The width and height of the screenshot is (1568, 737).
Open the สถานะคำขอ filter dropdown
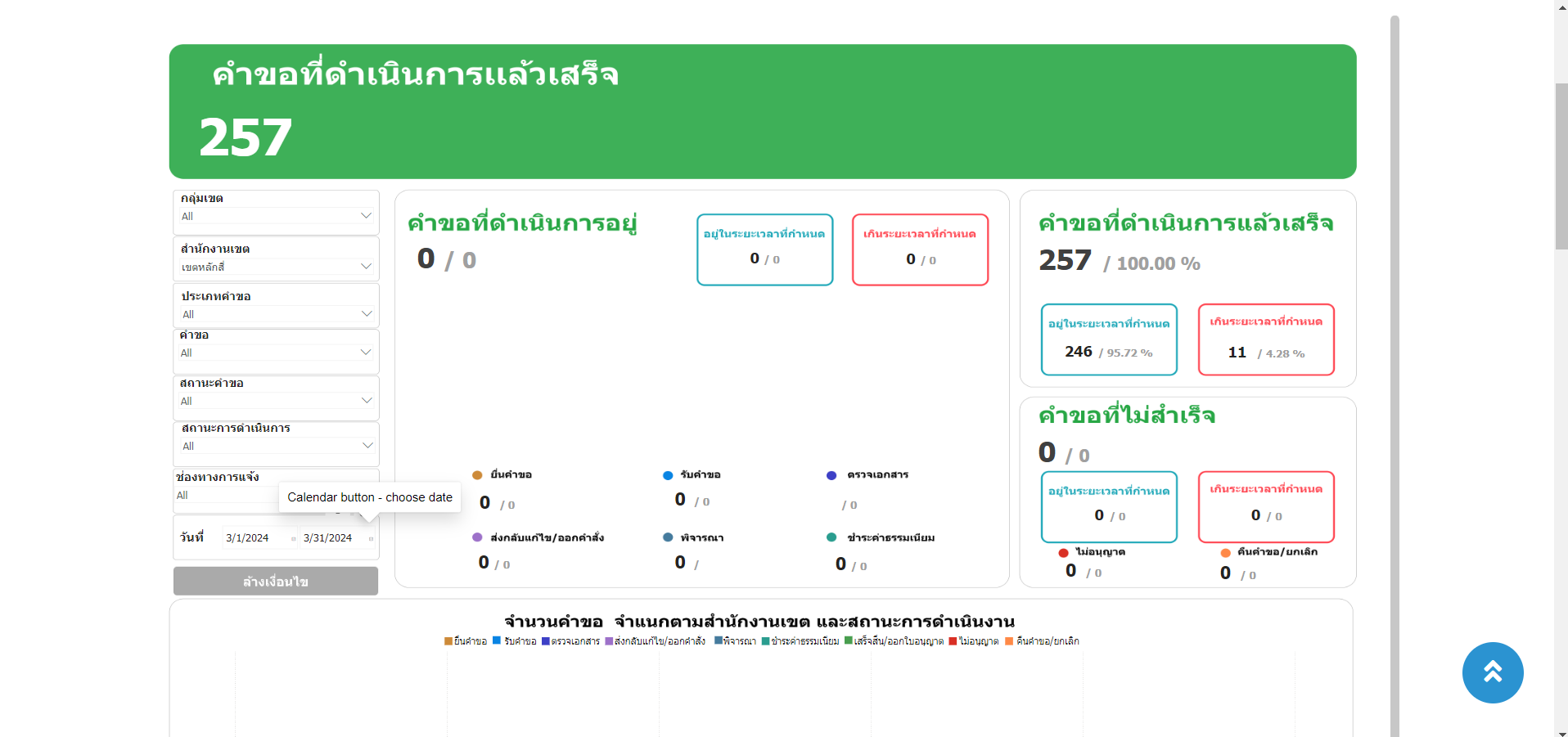(x=276, y=401)
